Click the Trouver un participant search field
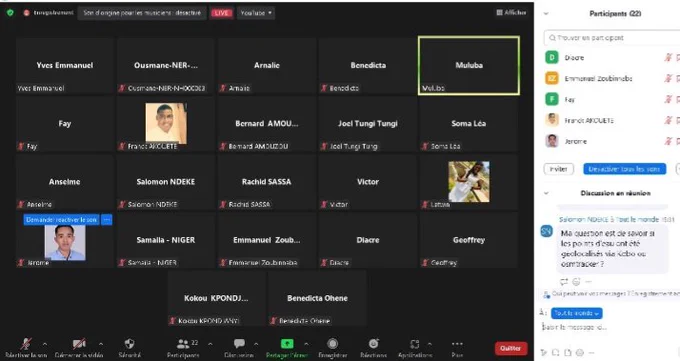The height and width of the screenshot is (361, 680). tap(612, 38)
